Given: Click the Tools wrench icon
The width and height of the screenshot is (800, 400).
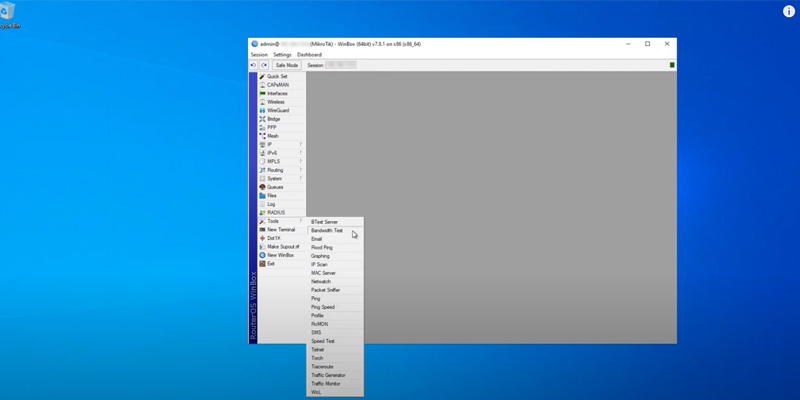Looking at the screenshot, I should [x=262, y=221].
